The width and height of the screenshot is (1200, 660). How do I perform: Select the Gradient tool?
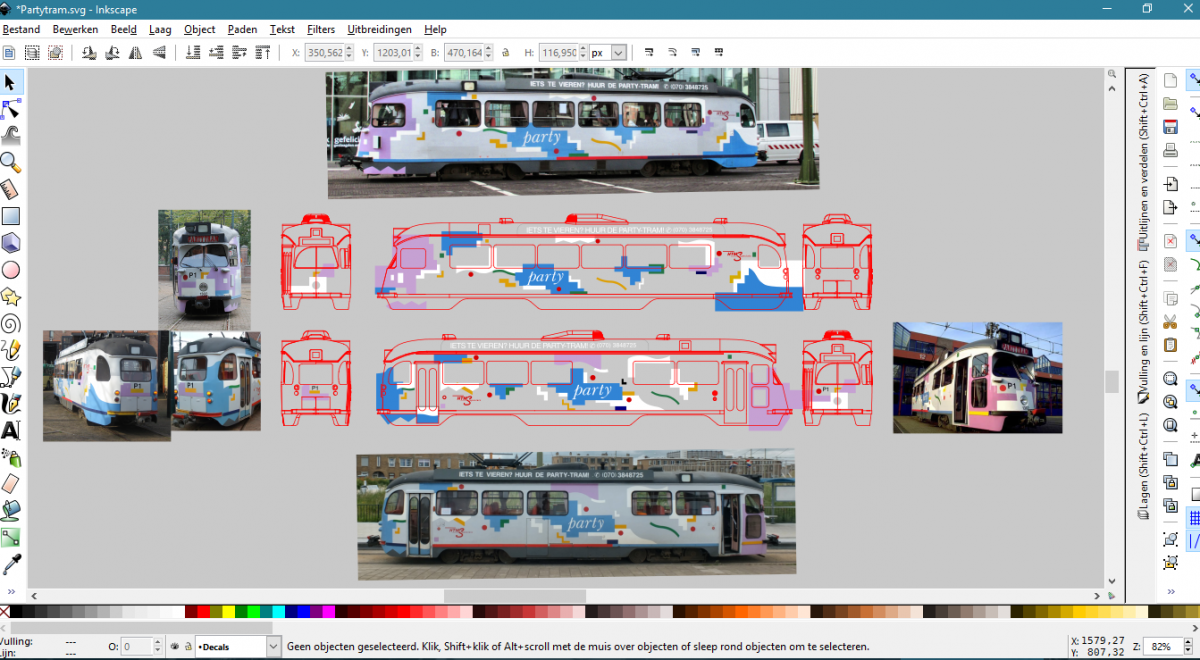(x=11, y=539)
